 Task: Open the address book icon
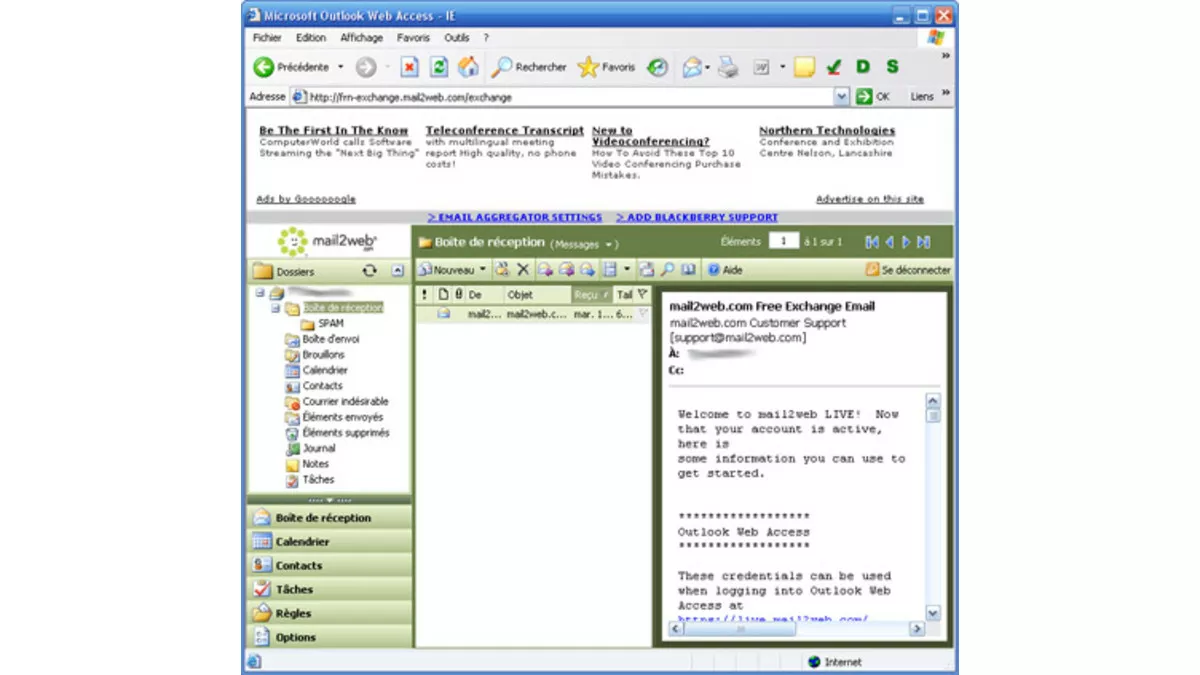pos(689,268)
